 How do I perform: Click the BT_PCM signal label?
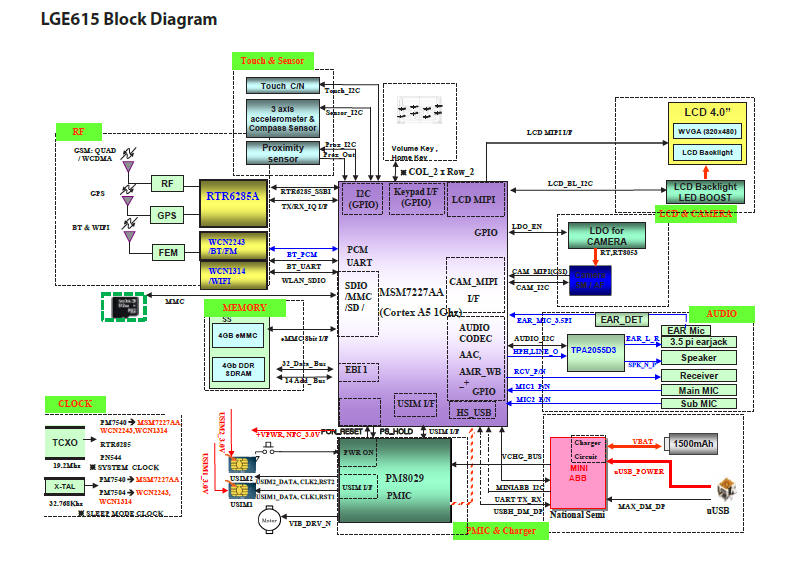[x=302, y=254]
